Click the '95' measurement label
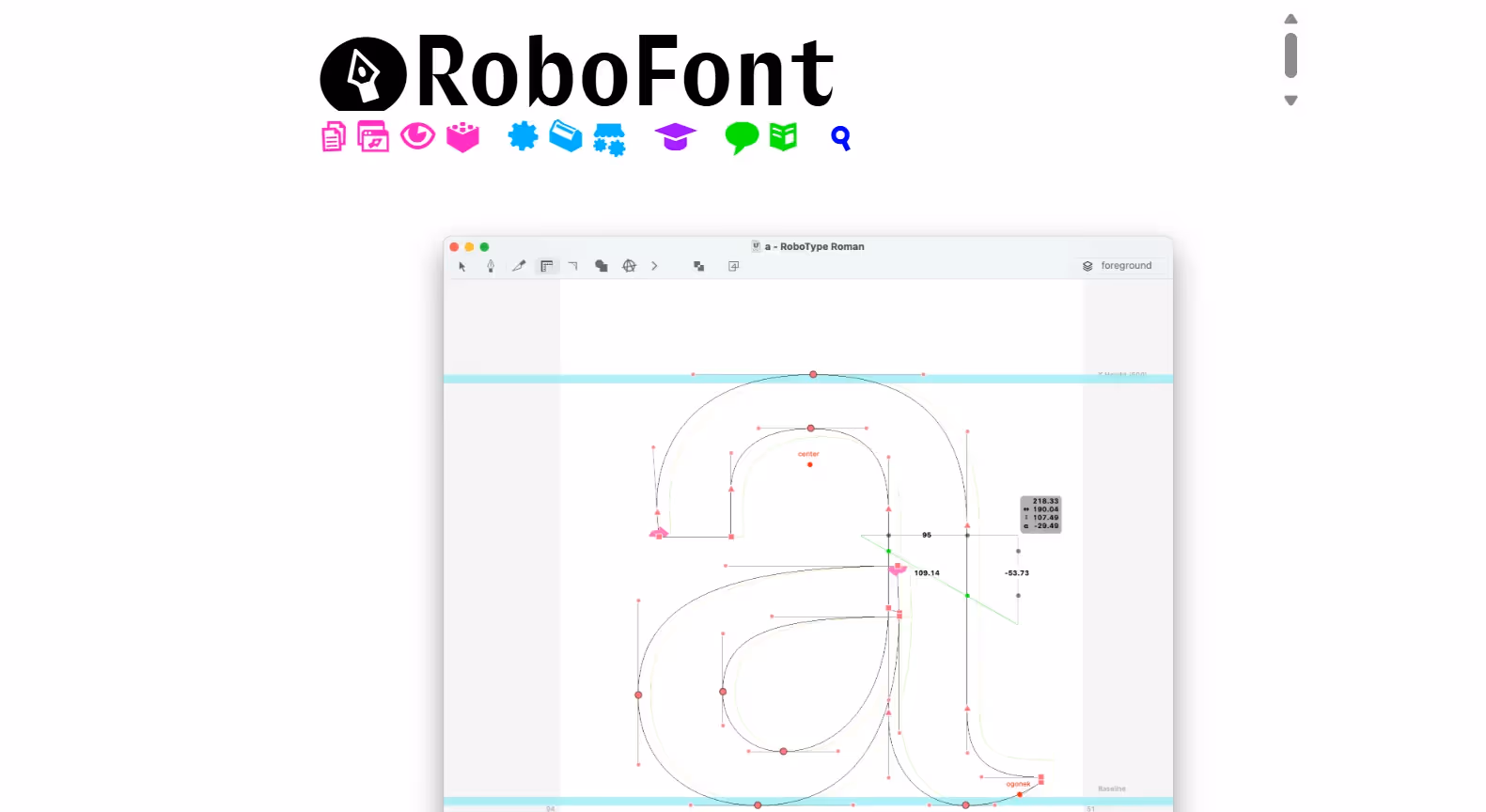Viewport: 1486px width, 812px height. pos(927,535)
